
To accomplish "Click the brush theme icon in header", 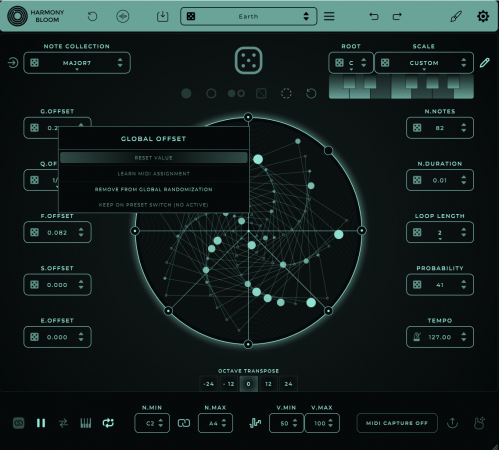I will pyautogui.click(x=456, y=16).
